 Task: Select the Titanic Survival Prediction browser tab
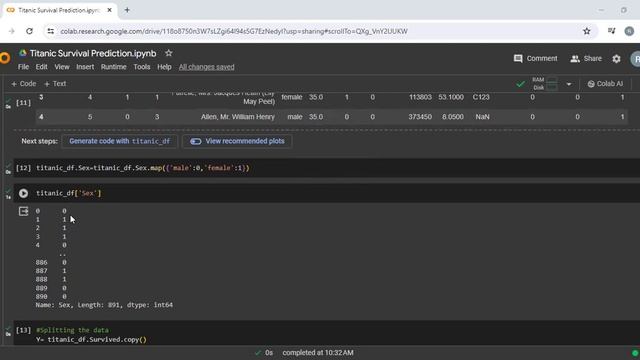click(59, 10)
